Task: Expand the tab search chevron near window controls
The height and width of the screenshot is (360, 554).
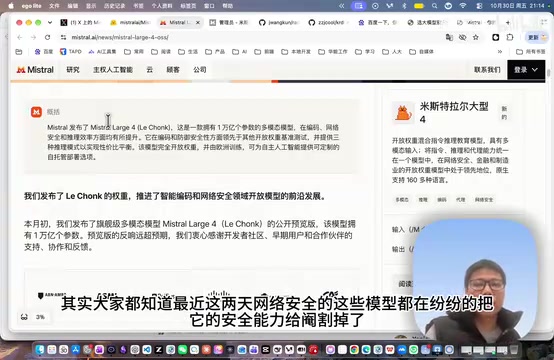Action: 50,23
